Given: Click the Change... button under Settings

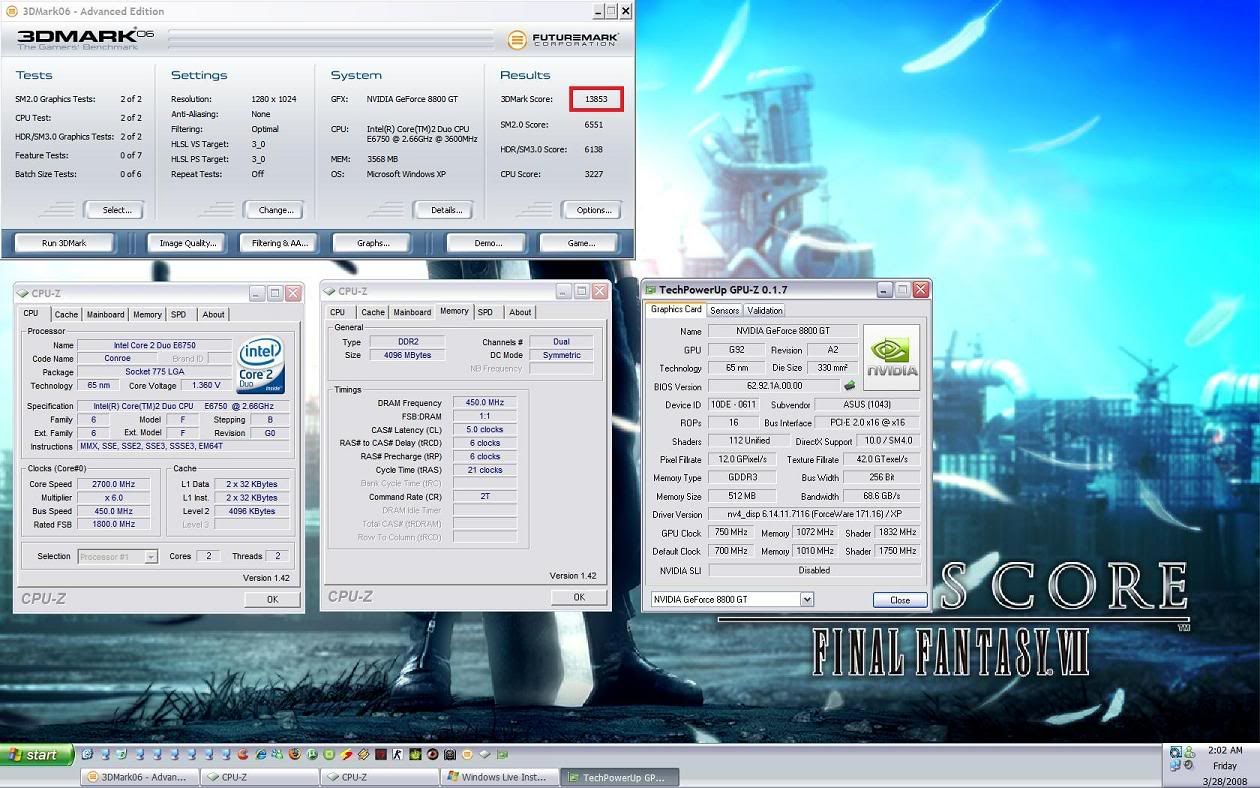Looking at the screenshot, I should [276, 210].
